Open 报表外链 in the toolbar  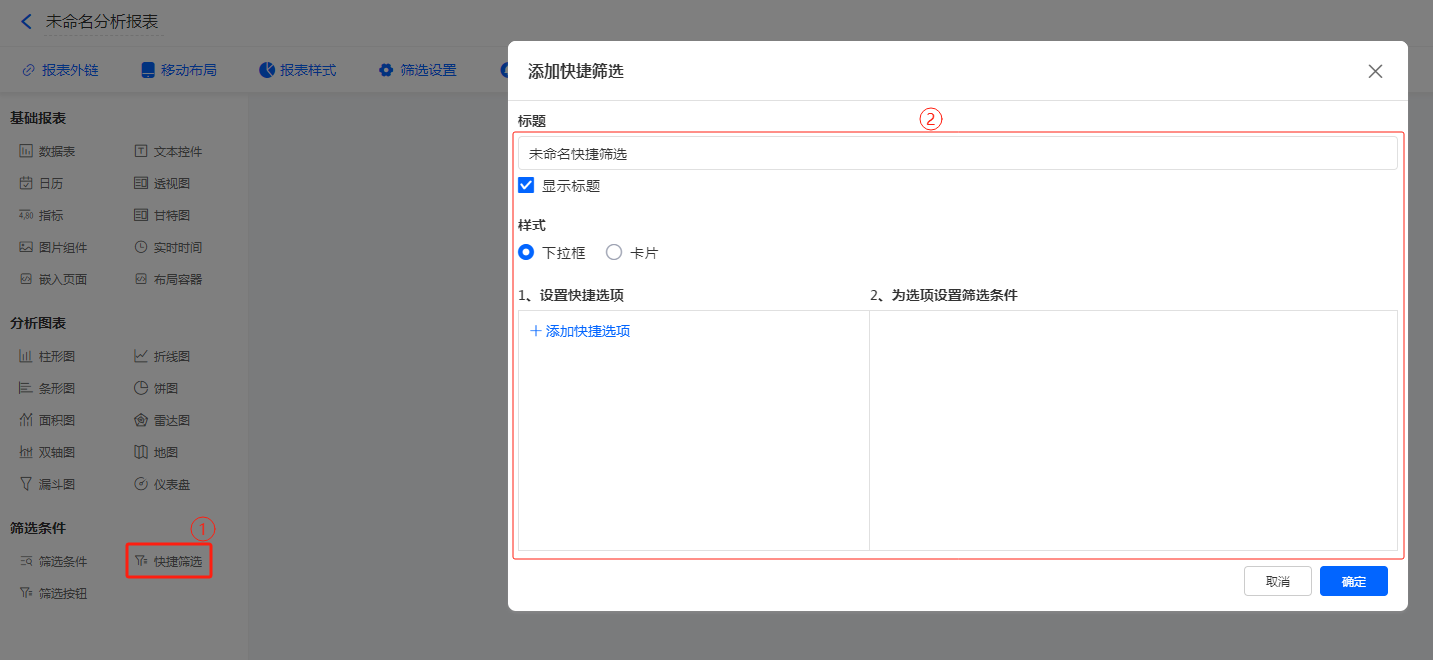pyautogui.click(x=60, y=70)
